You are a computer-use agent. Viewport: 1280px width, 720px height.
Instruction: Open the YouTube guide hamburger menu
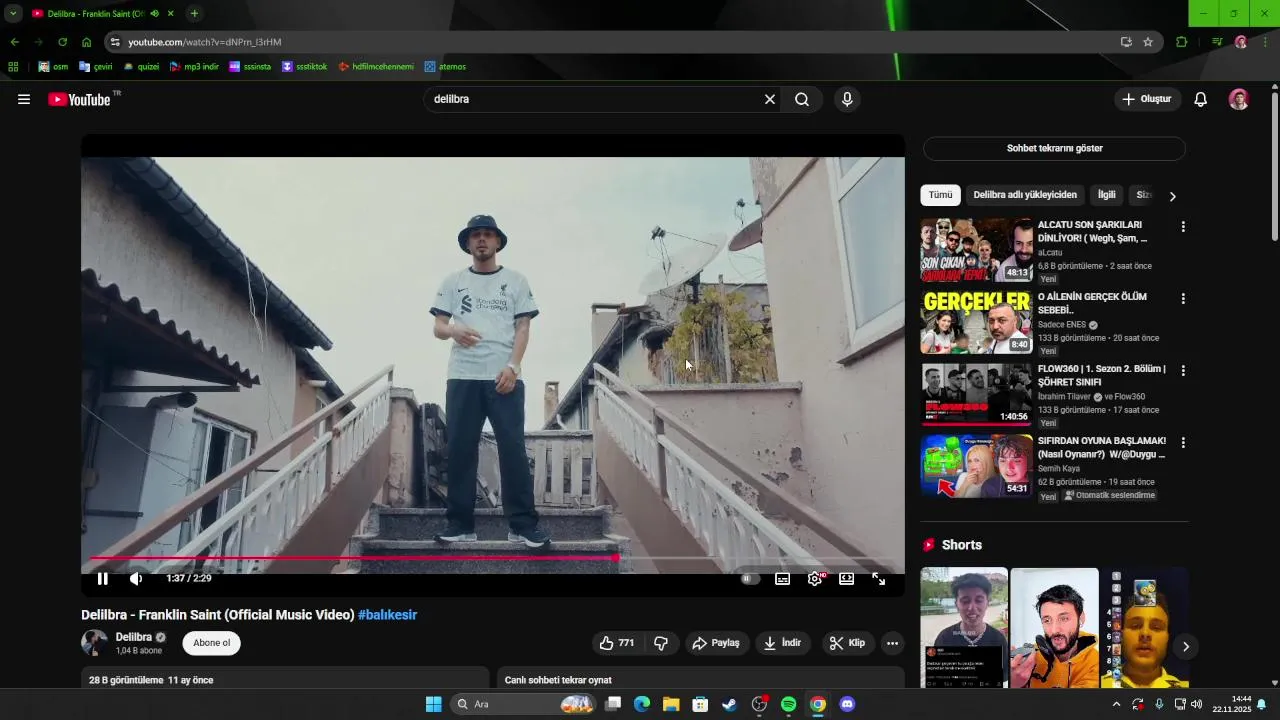point(24,99)
